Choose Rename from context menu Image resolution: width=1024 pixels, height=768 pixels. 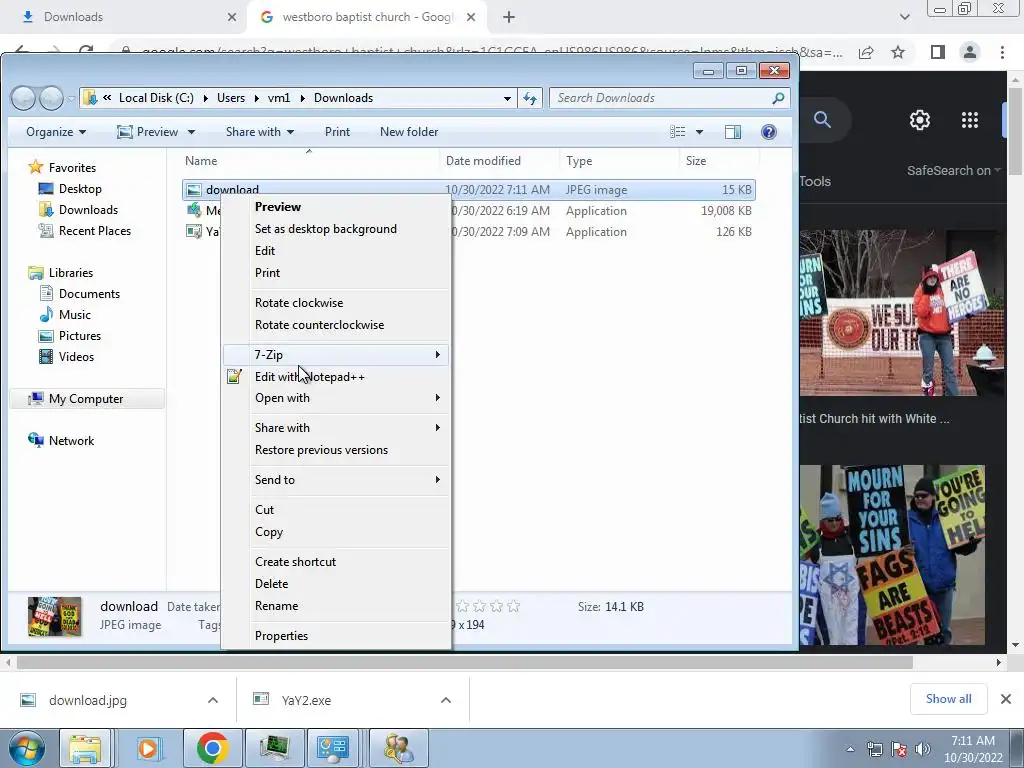pos(336,606)
